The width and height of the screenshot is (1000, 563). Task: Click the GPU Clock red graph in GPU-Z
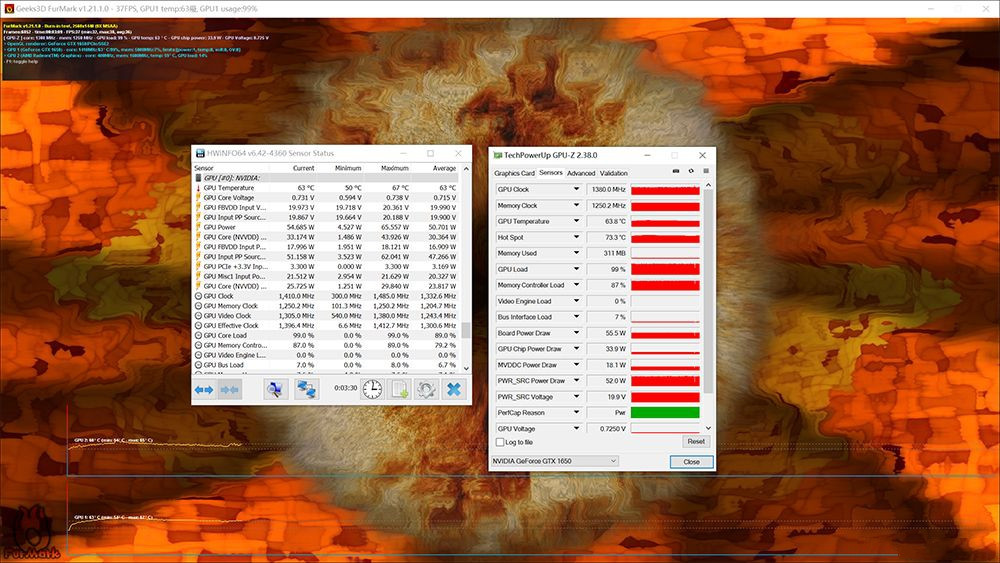665,189
